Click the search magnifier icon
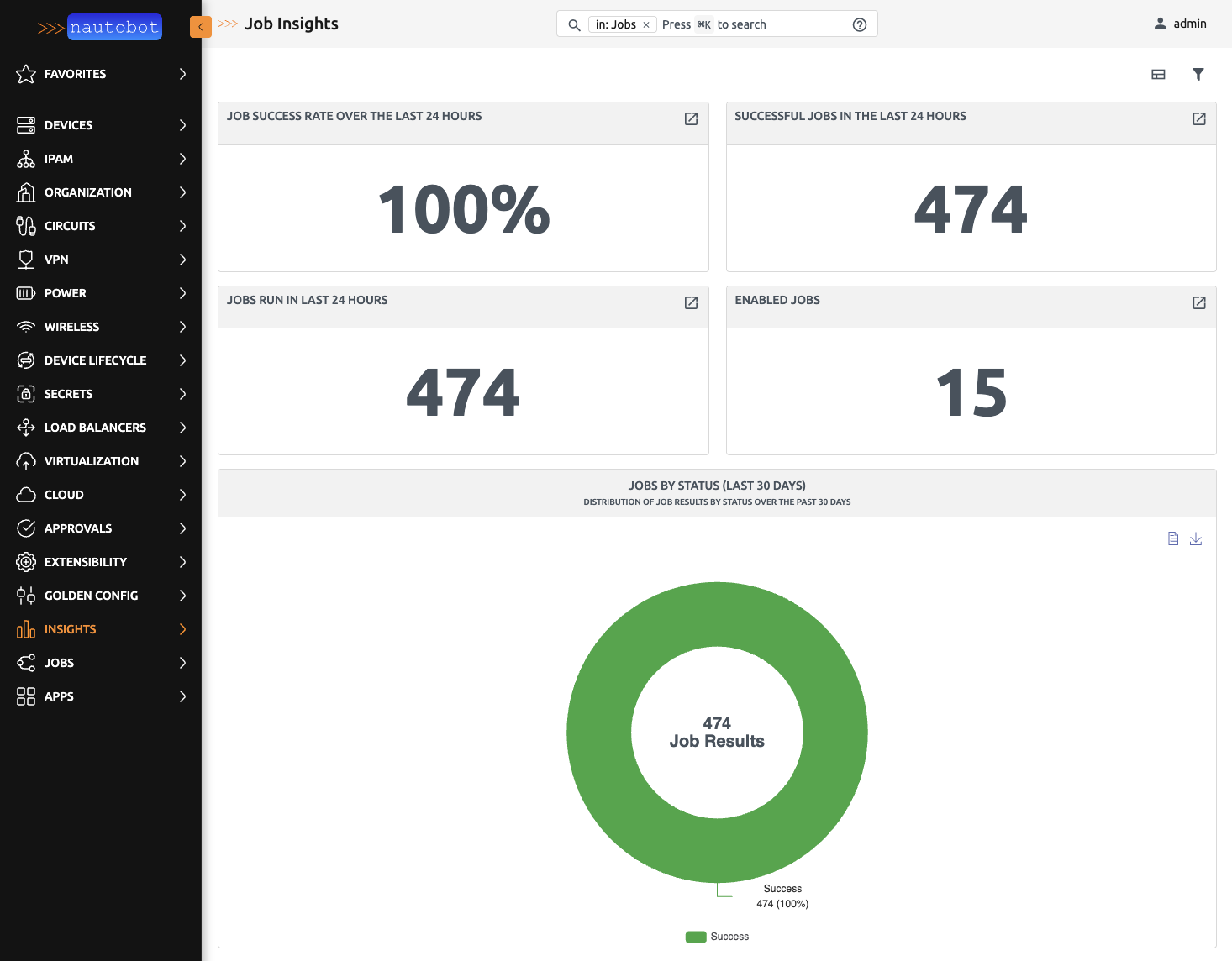The height and width of the screenshot is (961, 1232). [573, 24]
